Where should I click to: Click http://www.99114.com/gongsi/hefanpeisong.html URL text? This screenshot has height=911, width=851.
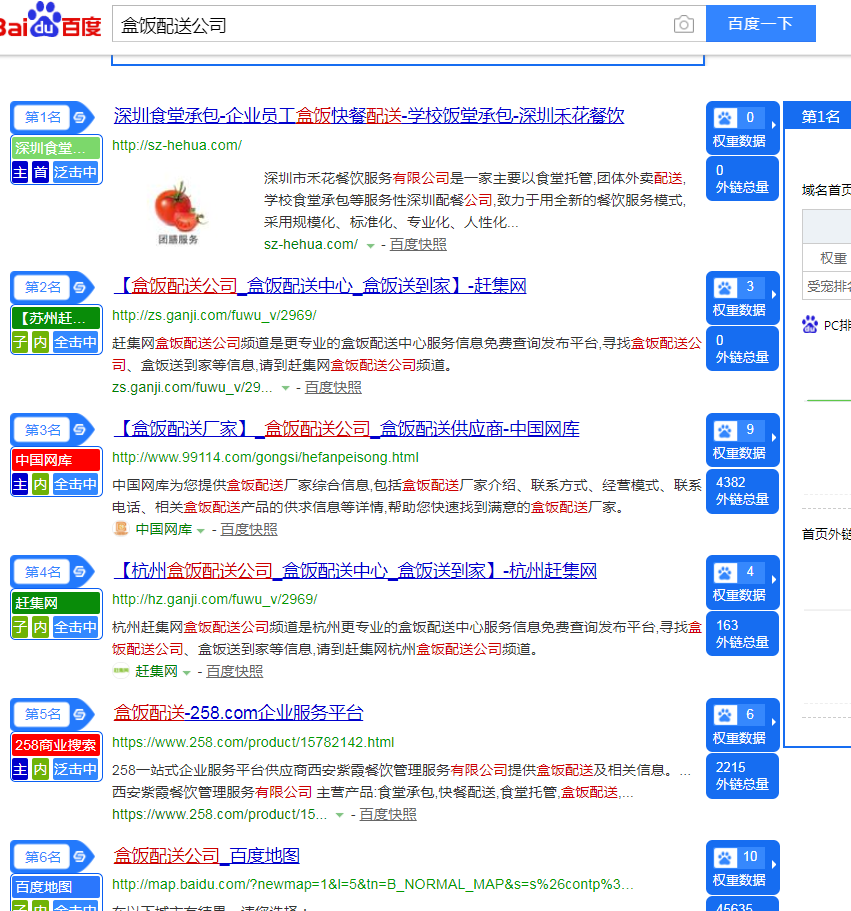click(x=265, y=457)
